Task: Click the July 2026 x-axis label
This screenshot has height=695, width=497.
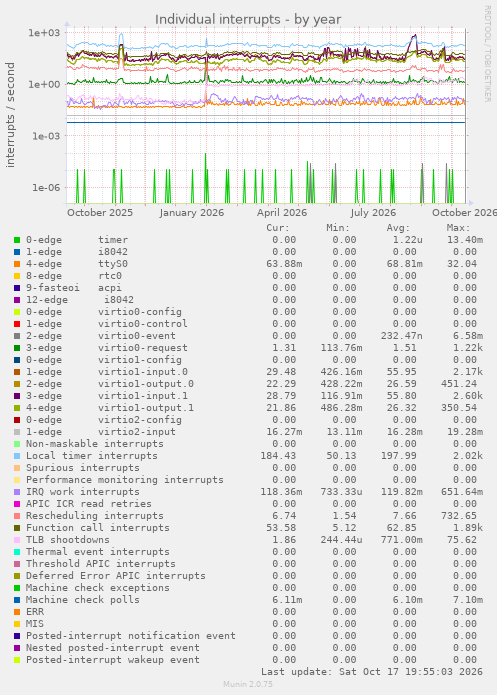Action: (373, 213)
